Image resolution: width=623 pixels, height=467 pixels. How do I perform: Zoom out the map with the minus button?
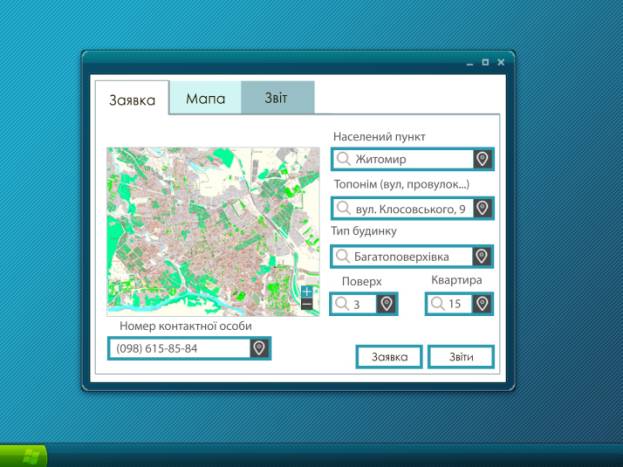pyautogui.click(x=307, y=304)
